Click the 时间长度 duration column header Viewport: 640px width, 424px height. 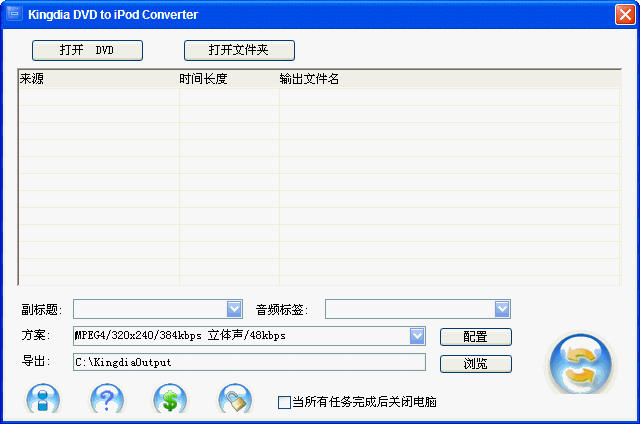(228, 79)
